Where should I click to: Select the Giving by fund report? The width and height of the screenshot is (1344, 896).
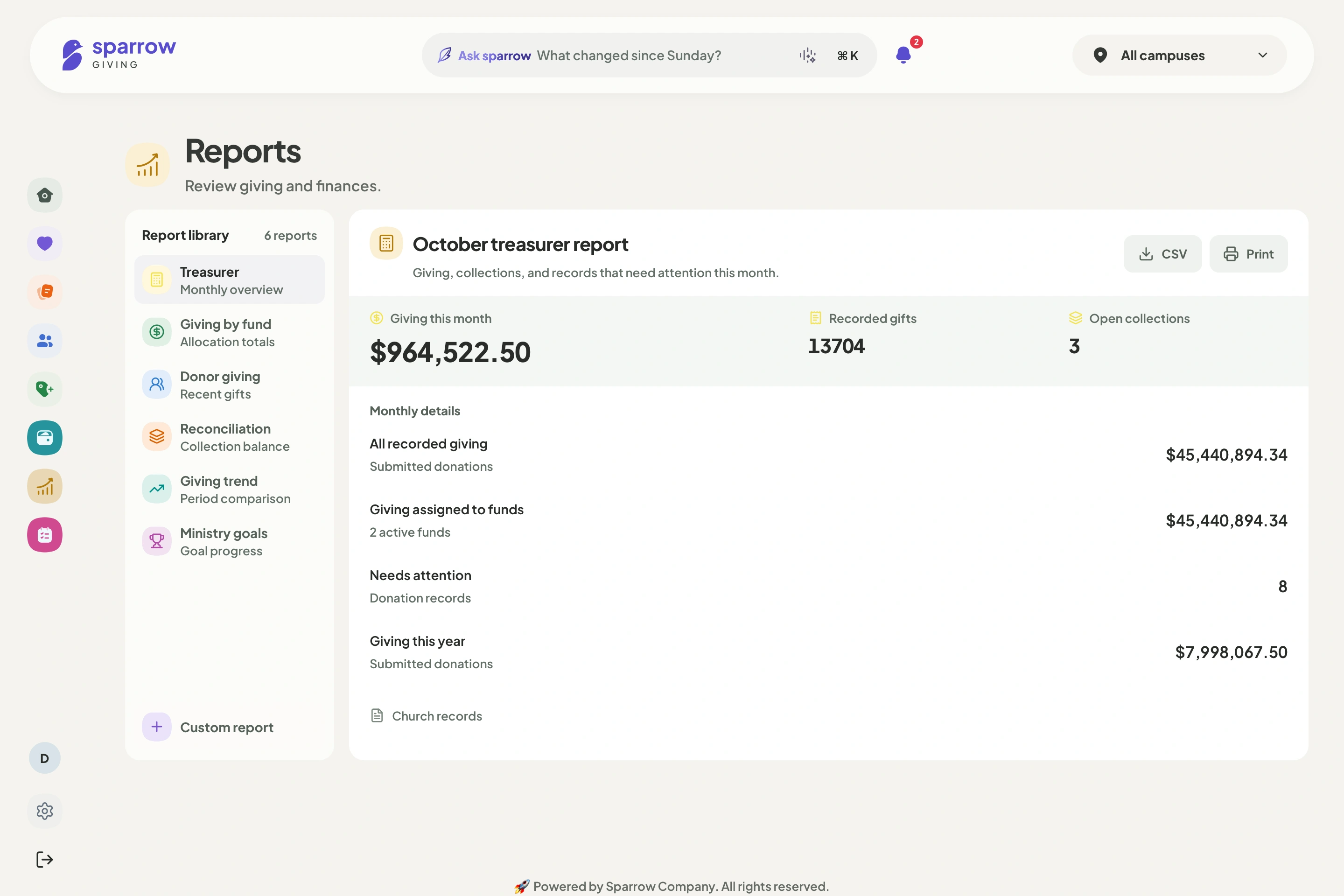click(x=230, y=333)
